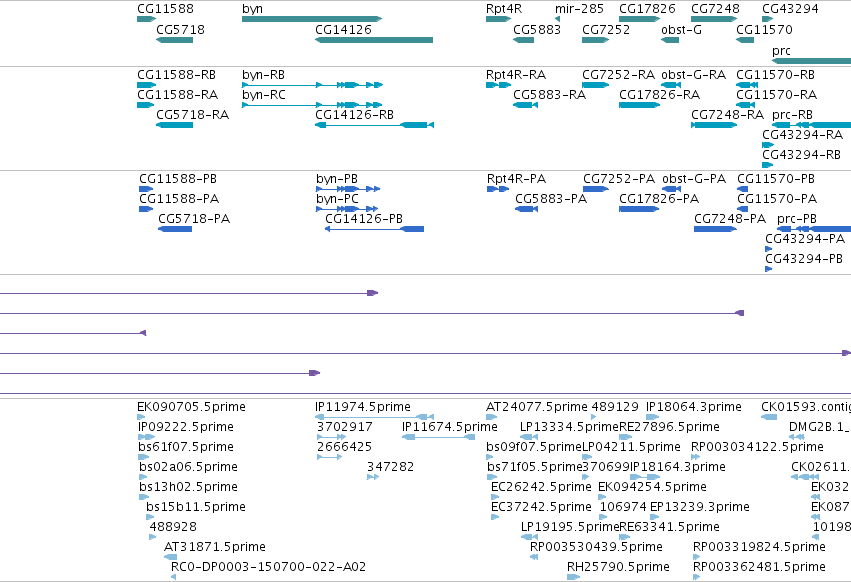Select EST RH25790.5prime
The image size is (851, 582).
point(618,567)
